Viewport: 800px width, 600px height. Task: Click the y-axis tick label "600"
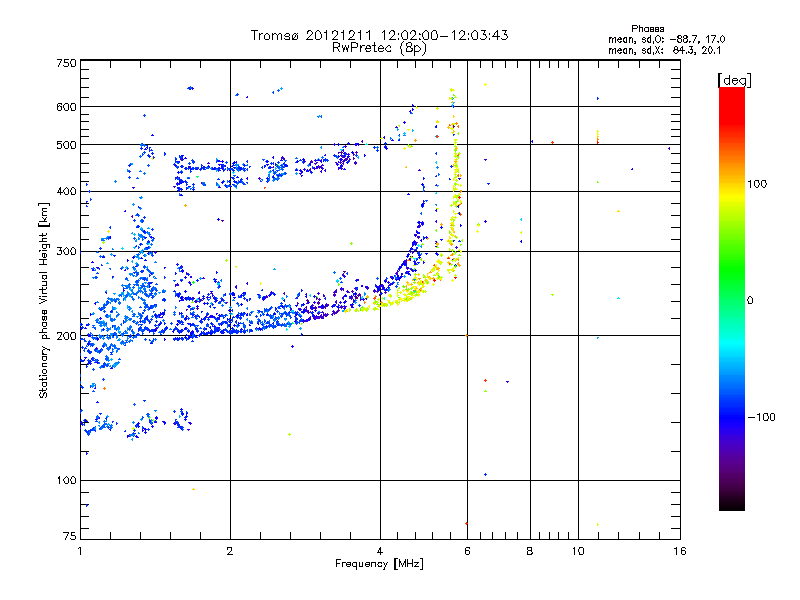[66, 107]
